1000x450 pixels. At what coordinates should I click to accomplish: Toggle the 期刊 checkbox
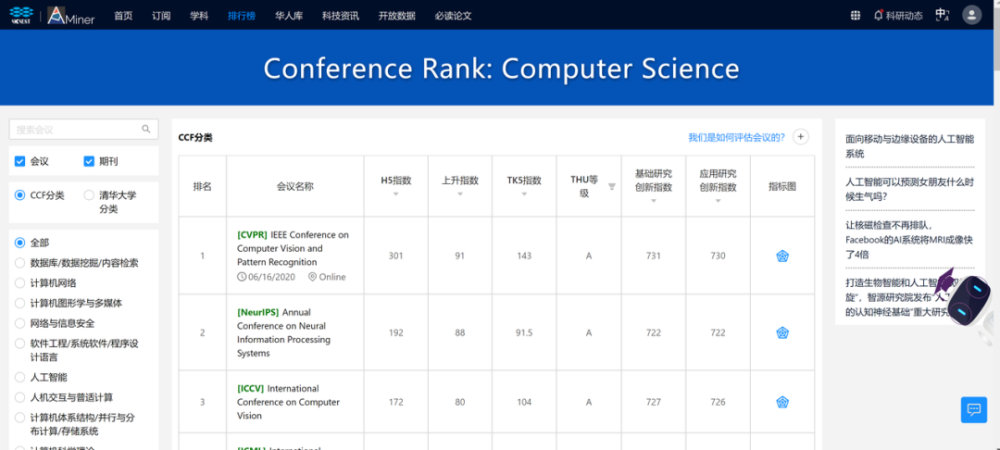point(89,162)
